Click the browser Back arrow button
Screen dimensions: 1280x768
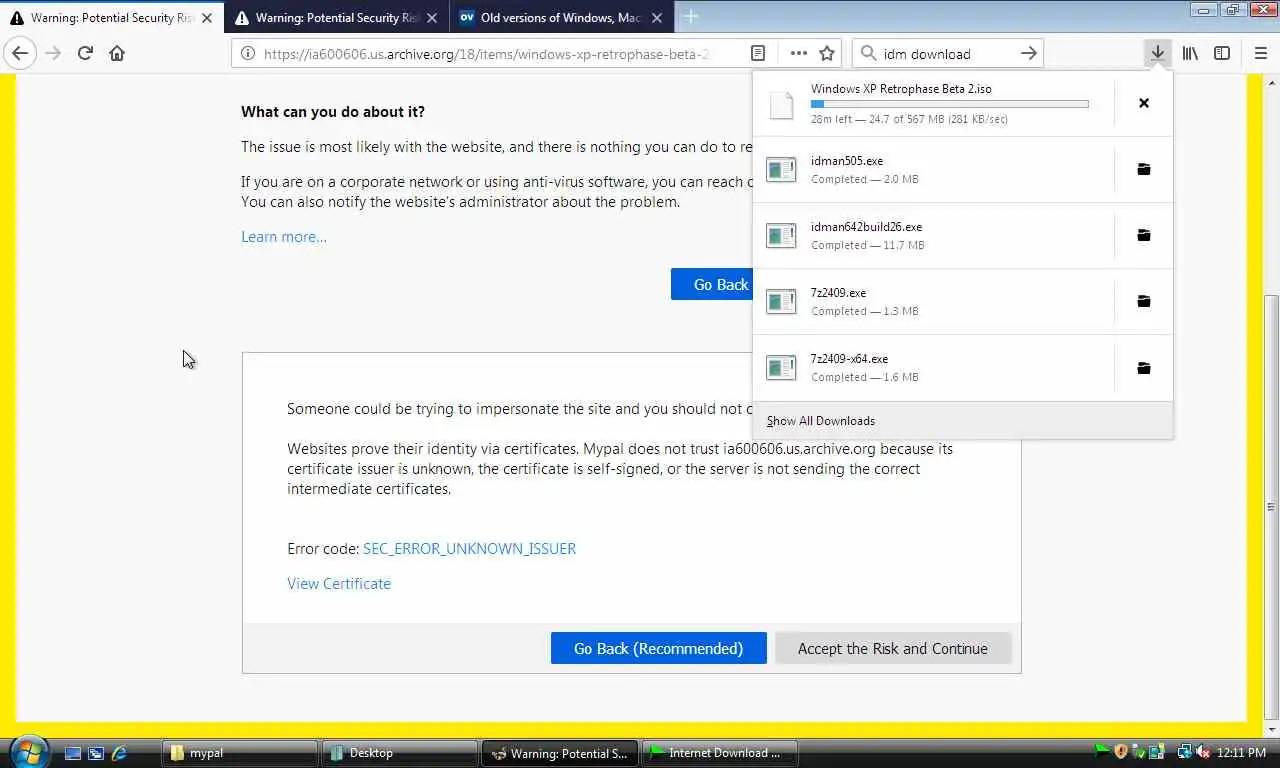(x=20, y=54)
